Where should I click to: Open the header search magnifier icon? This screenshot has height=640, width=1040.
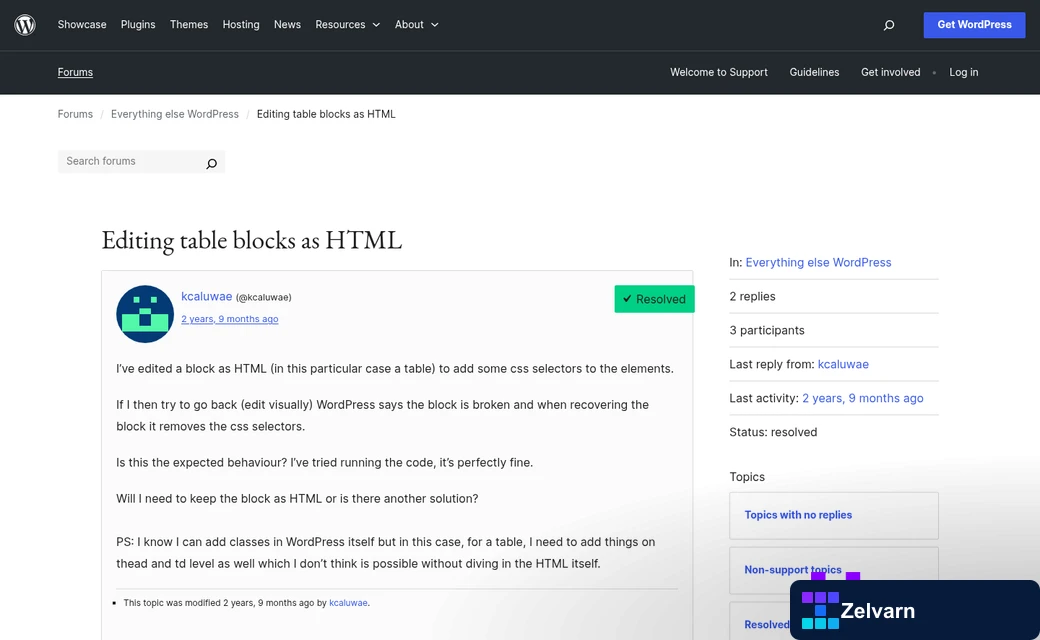pos(889,25)
